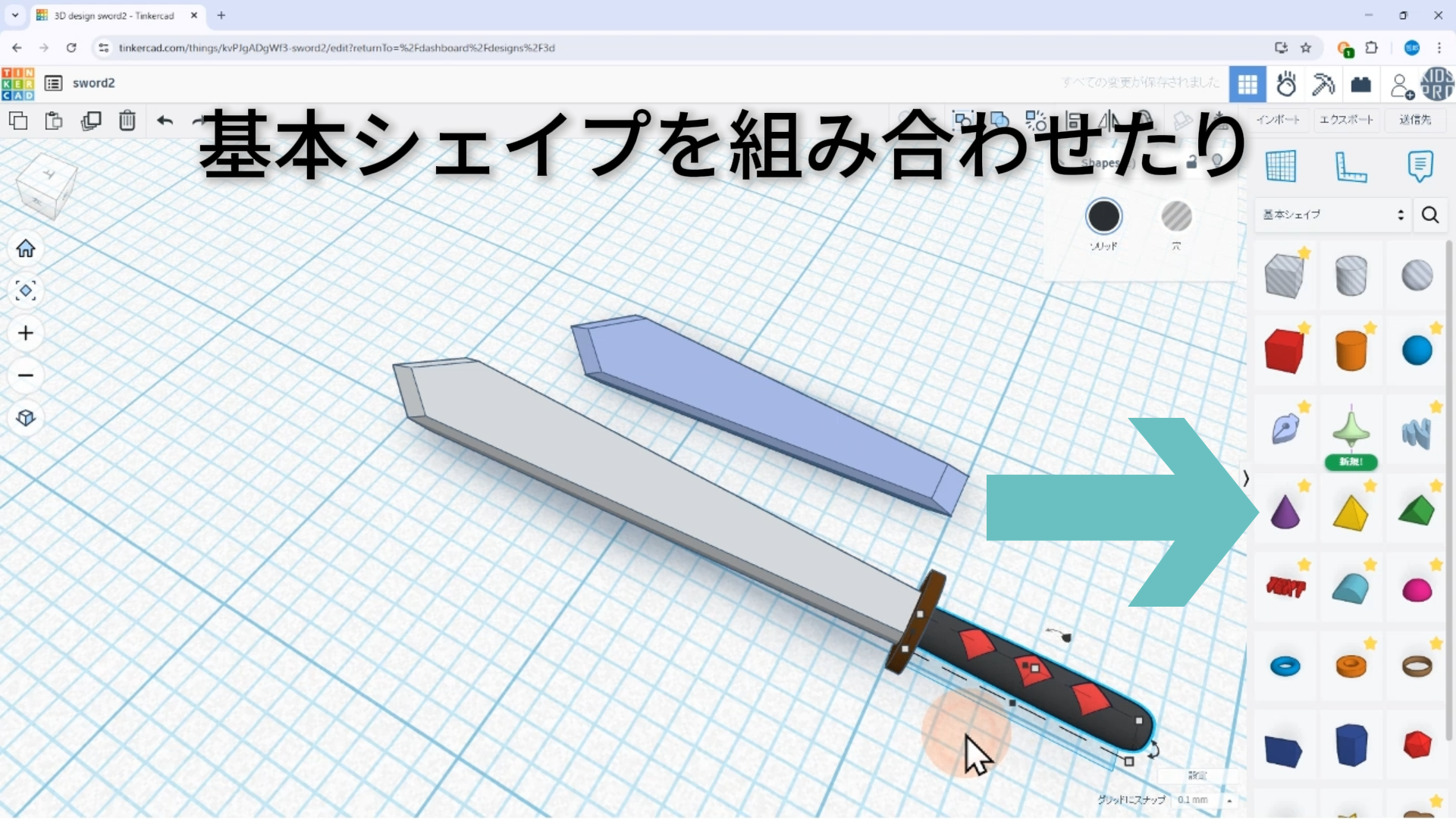Collapse the shapes side panel chevron
The image size is (1456, 819).
tap(1246, 478)
